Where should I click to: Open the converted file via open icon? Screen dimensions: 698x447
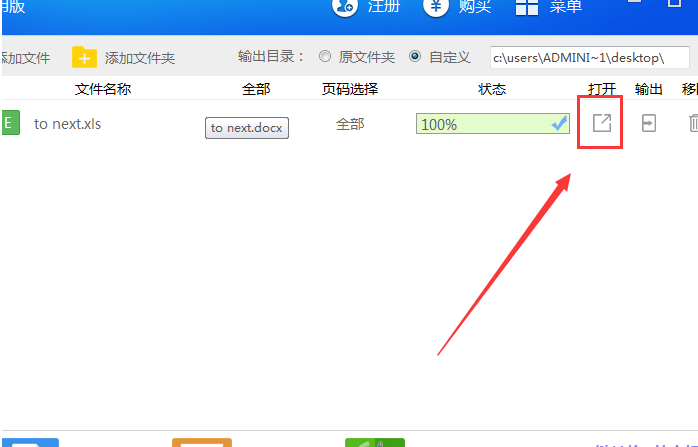pos(602,123)
